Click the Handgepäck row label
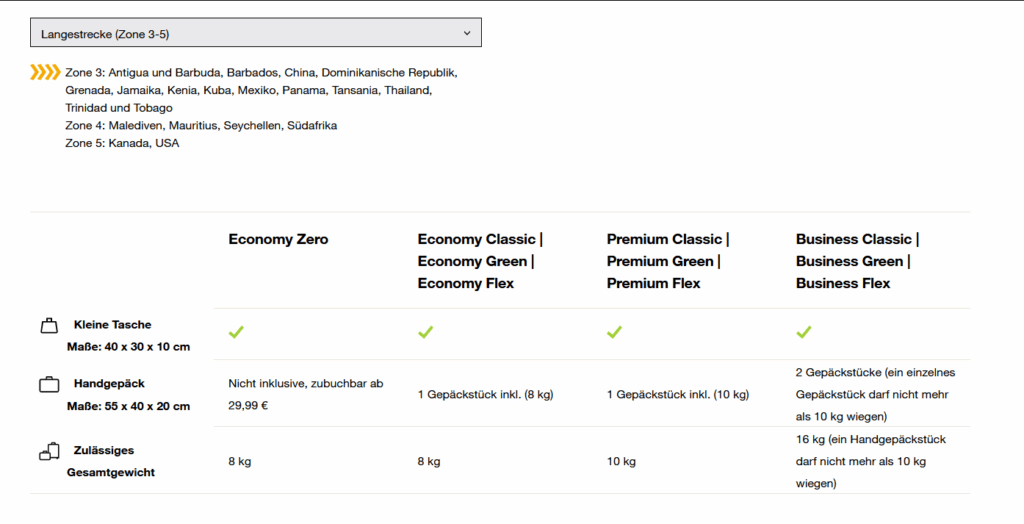 (x=110, y=383)
